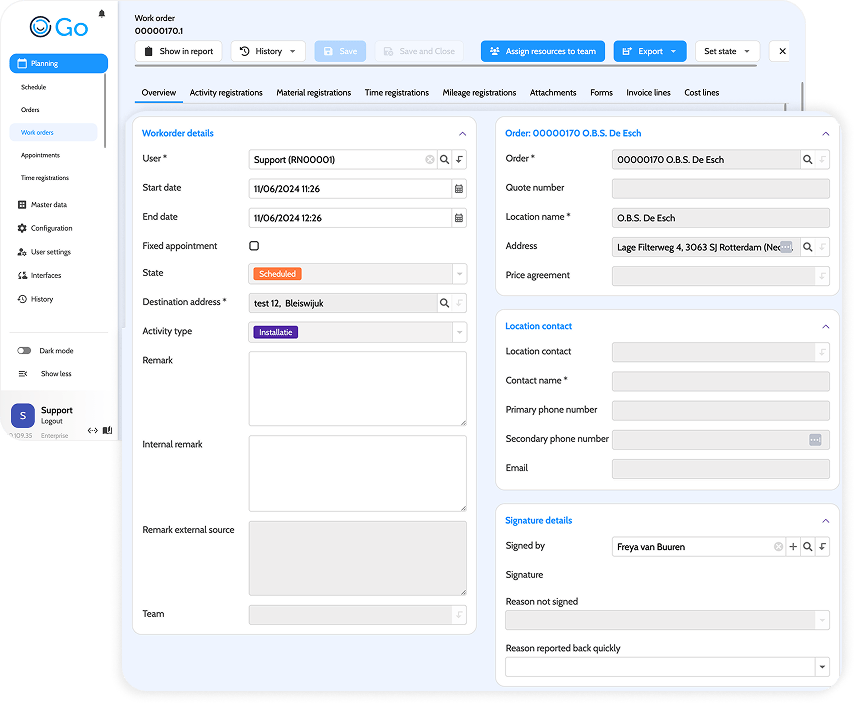
Task: Search orders with the Order field magnifier
Action: click(807, 159)
